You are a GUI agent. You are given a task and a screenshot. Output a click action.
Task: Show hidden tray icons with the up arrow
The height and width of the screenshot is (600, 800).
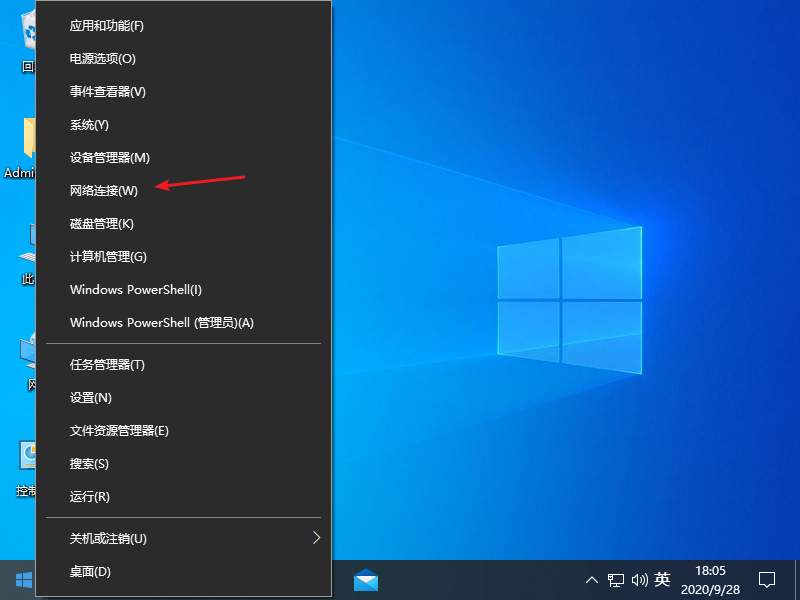coord(593,579)
